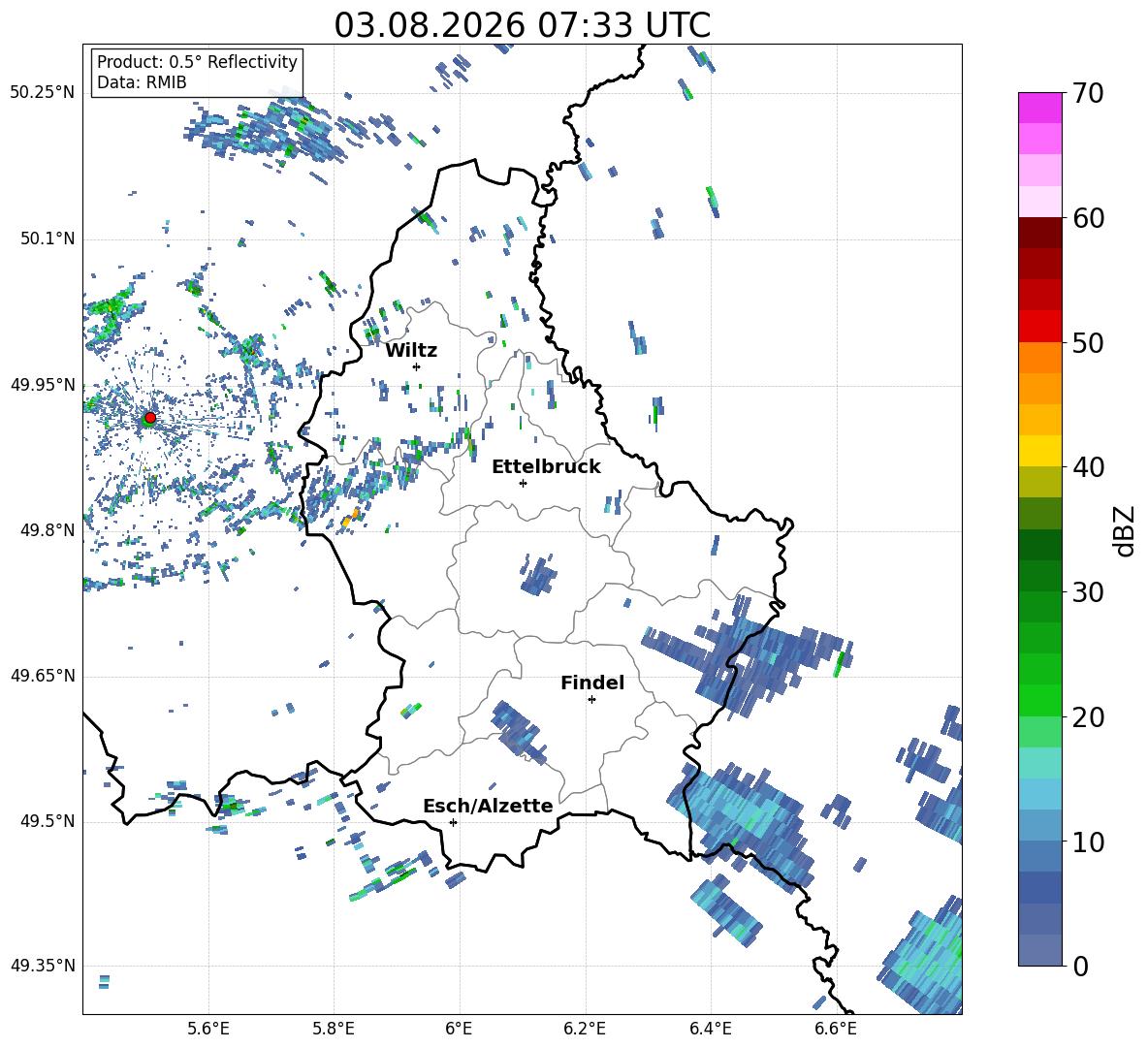The height and width of the screenshot is (1048, 1148).
Task: Click the Product 0.5° Reflectivity info box
Action: tap(197, 72)
